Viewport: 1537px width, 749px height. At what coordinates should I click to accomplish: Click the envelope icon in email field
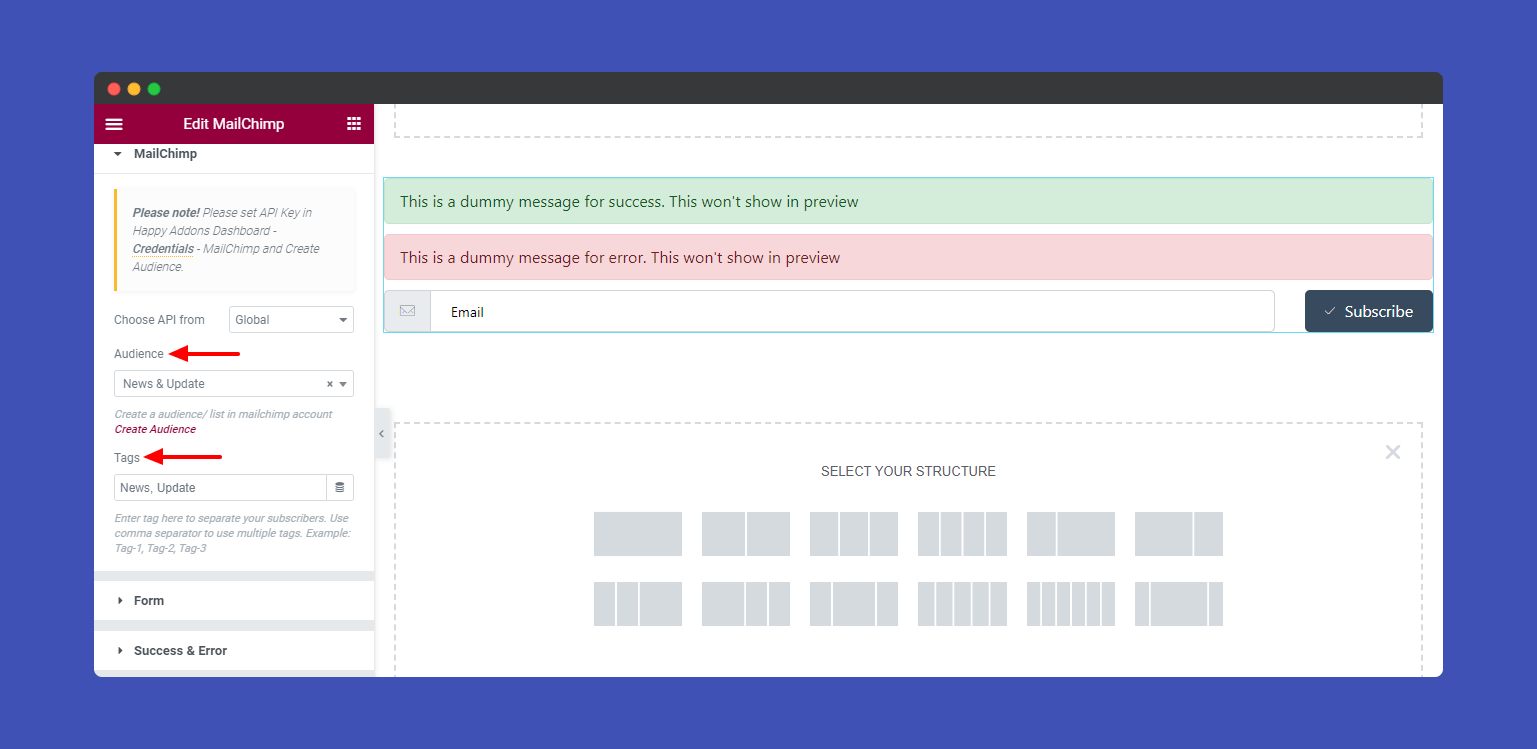pyautogui.click(x=407, y=311)
